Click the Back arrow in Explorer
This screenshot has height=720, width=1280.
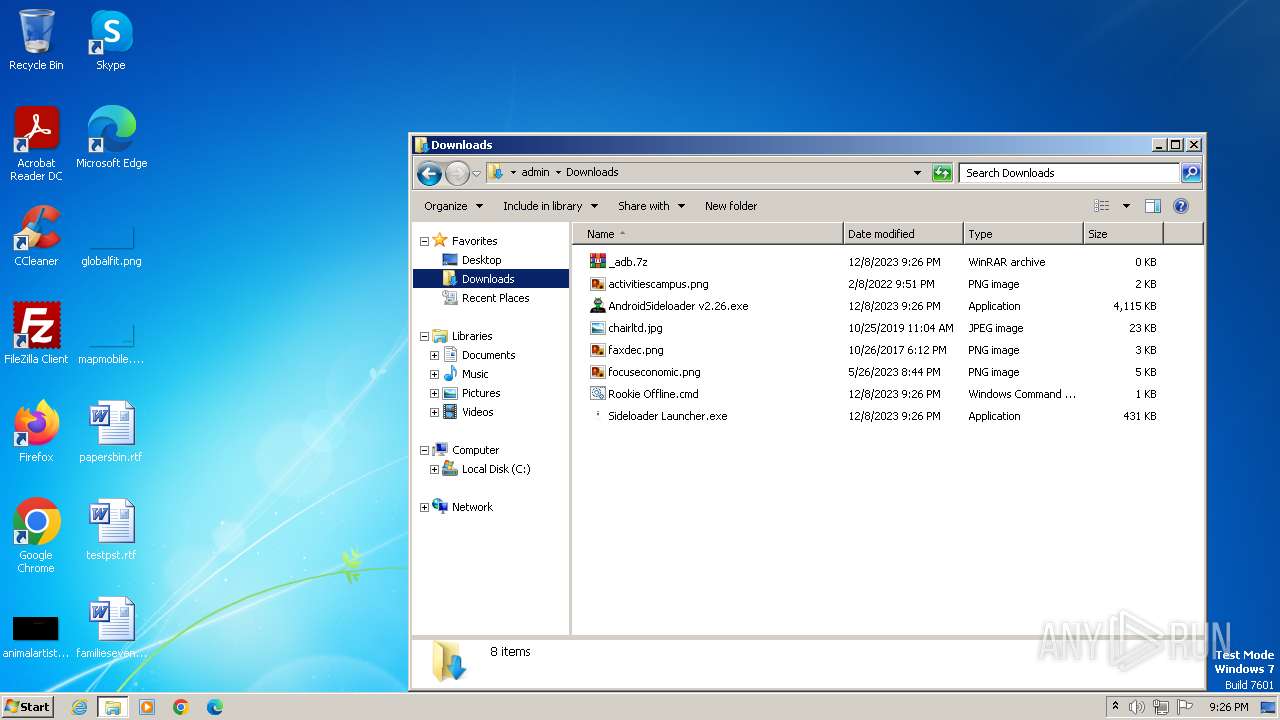tap(430, 173)
